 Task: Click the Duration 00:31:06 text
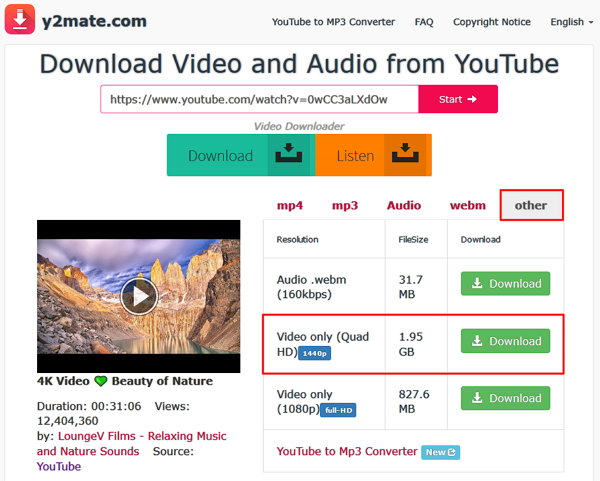89,406
